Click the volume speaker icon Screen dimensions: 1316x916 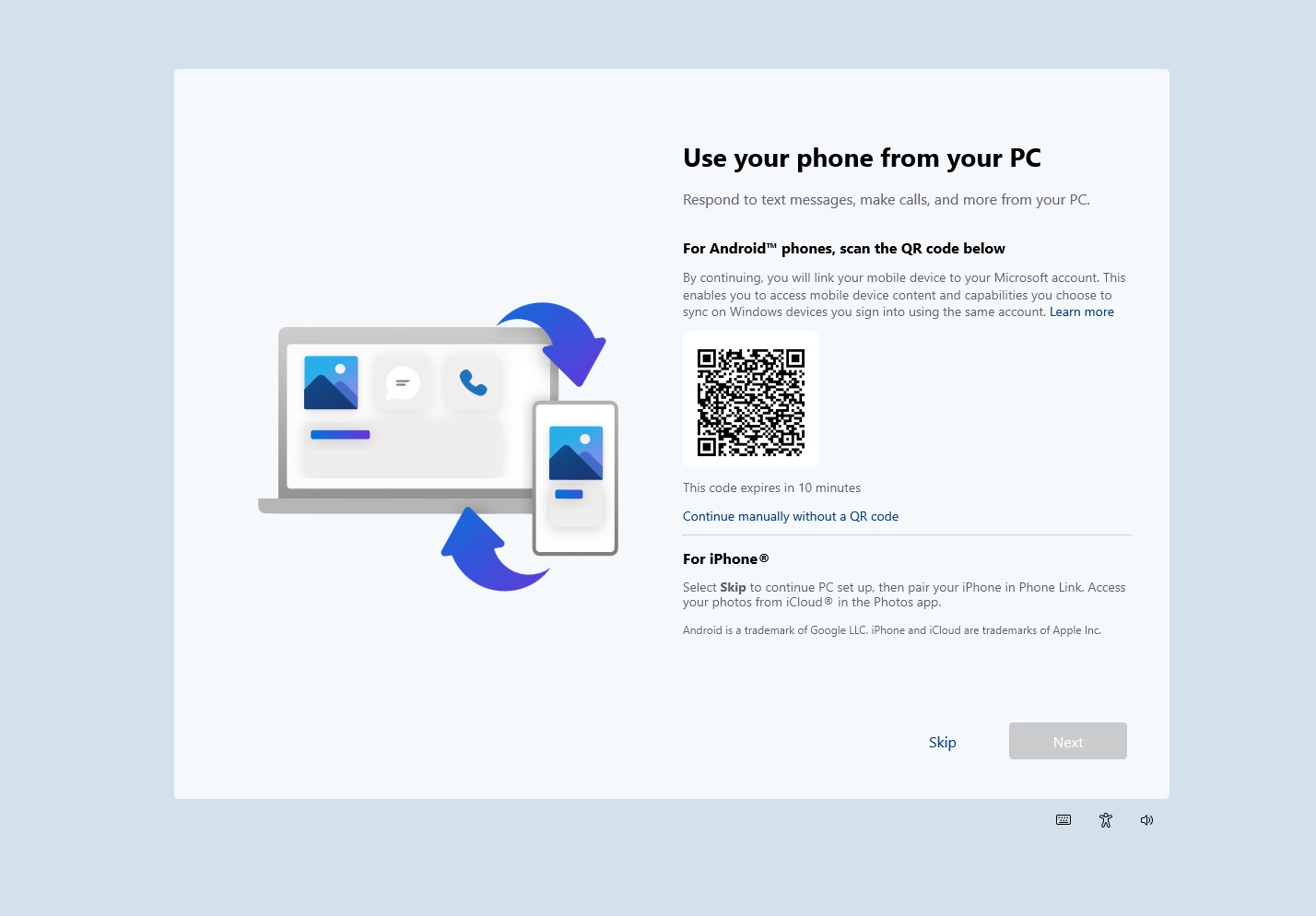coord(1146,820)
